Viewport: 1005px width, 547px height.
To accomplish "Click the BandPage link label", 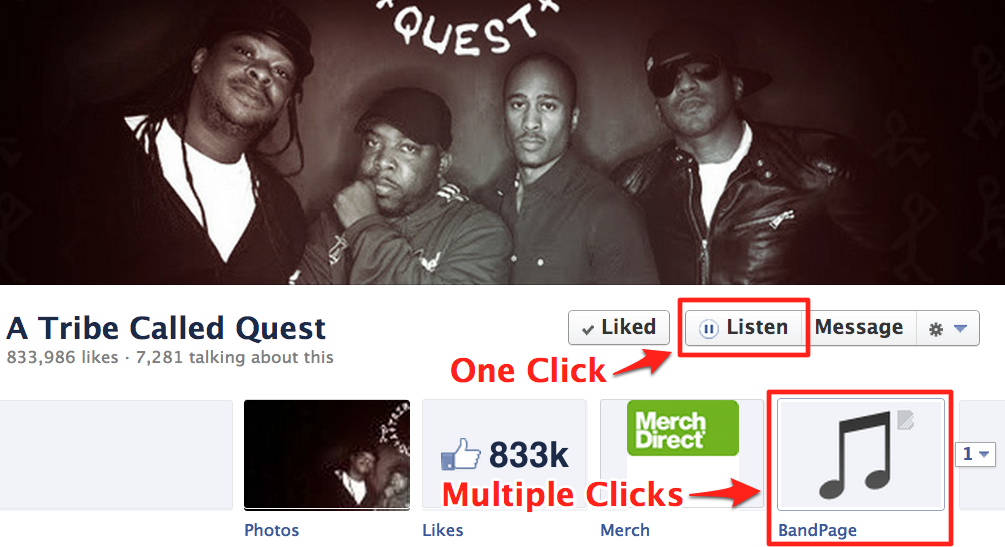I will (817, 530).
